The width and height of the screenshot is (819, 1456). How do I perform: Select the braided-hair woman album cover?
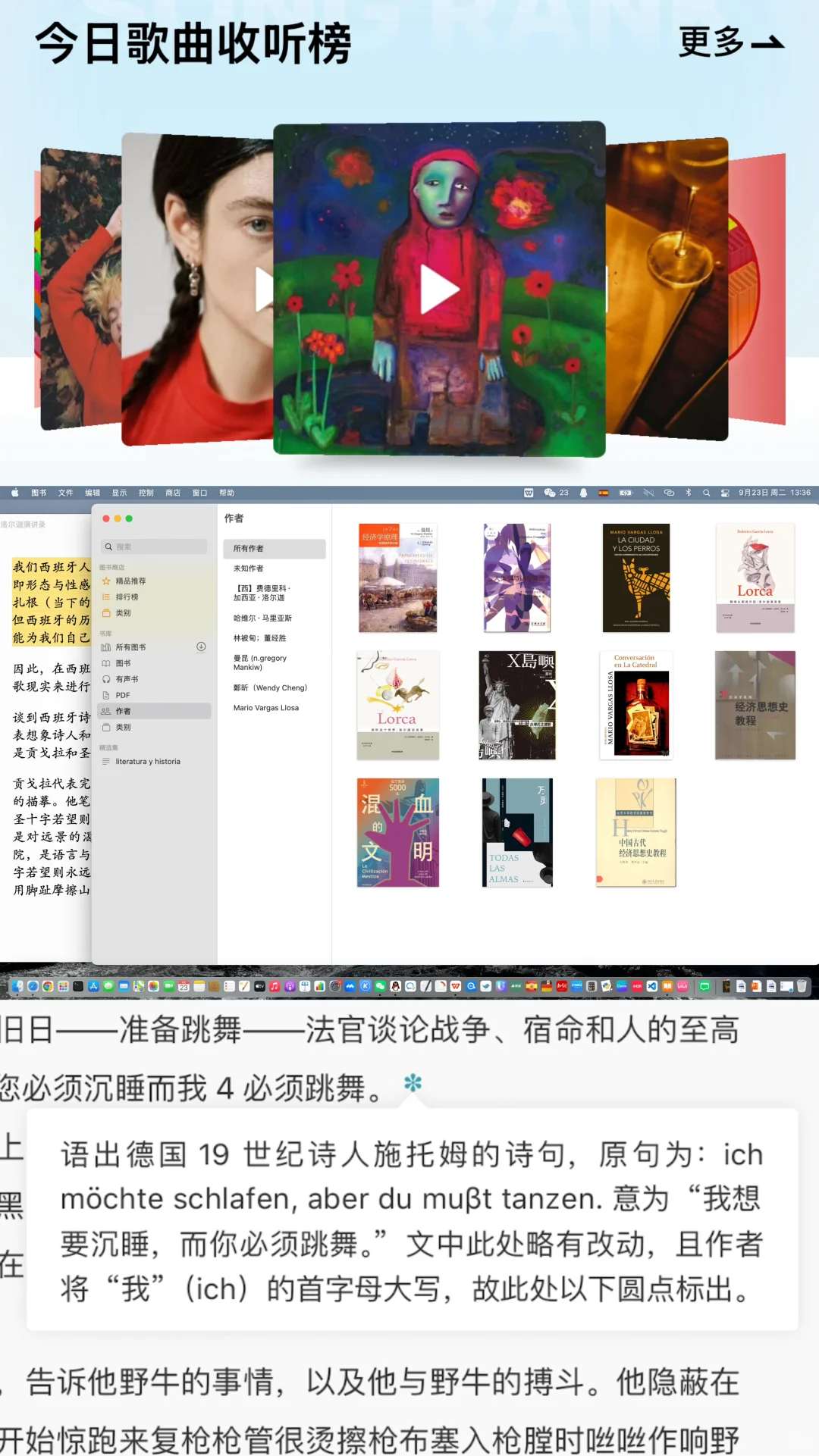[x=197, y=290]
